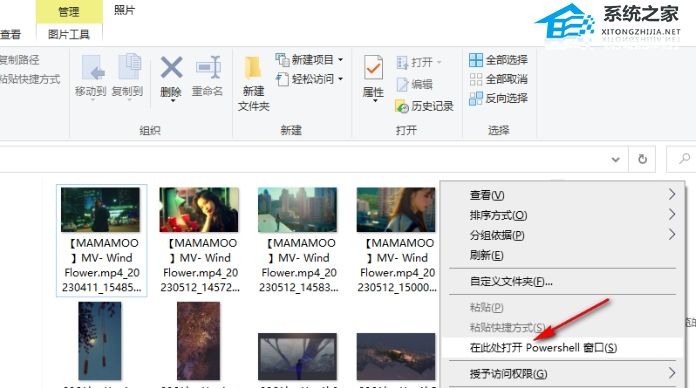Image resolution: width=696 pixels, height=388 pixels.
Task: Open the 新建项目 dropdown arrow
Action: pyautogui.click(x=340, y=59)
